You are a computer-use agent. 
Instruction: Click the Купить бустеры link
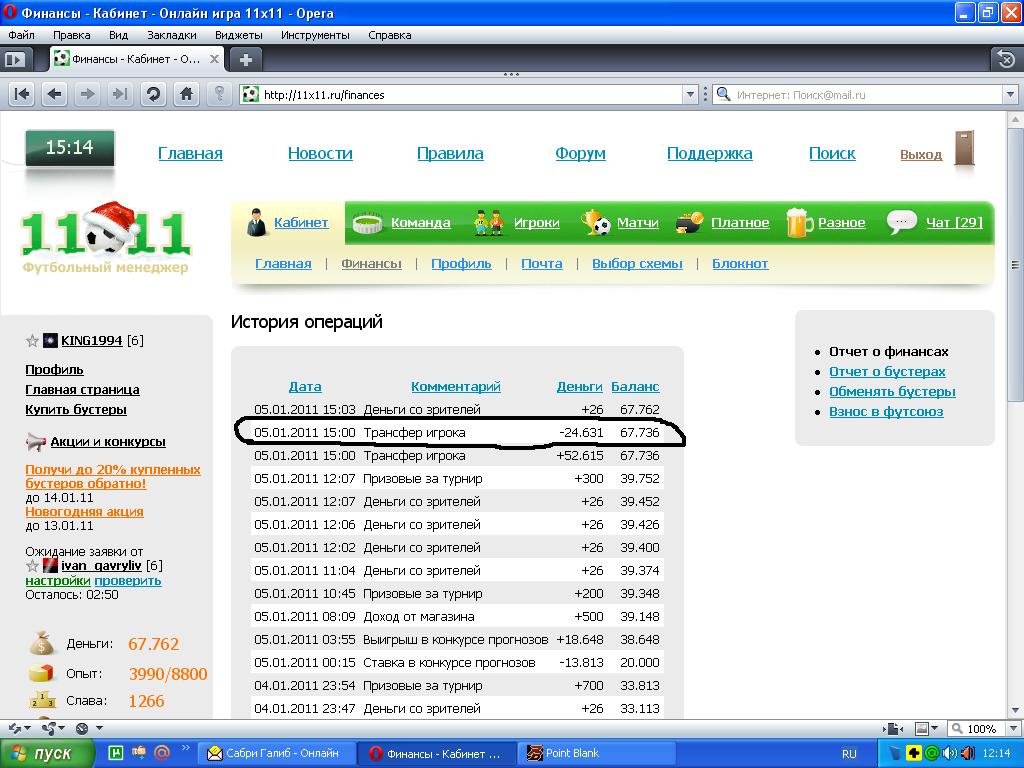coord(76,410)
